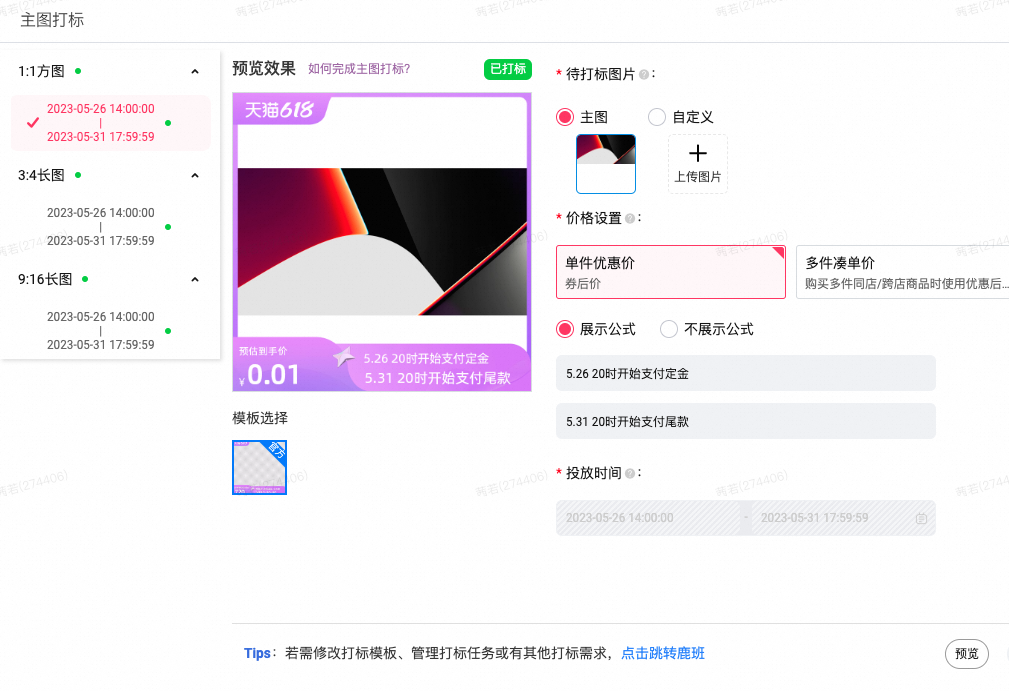Click the large Tmall 618 preview image
This screenshot has width=1009, height=691.
coord(382,242)
